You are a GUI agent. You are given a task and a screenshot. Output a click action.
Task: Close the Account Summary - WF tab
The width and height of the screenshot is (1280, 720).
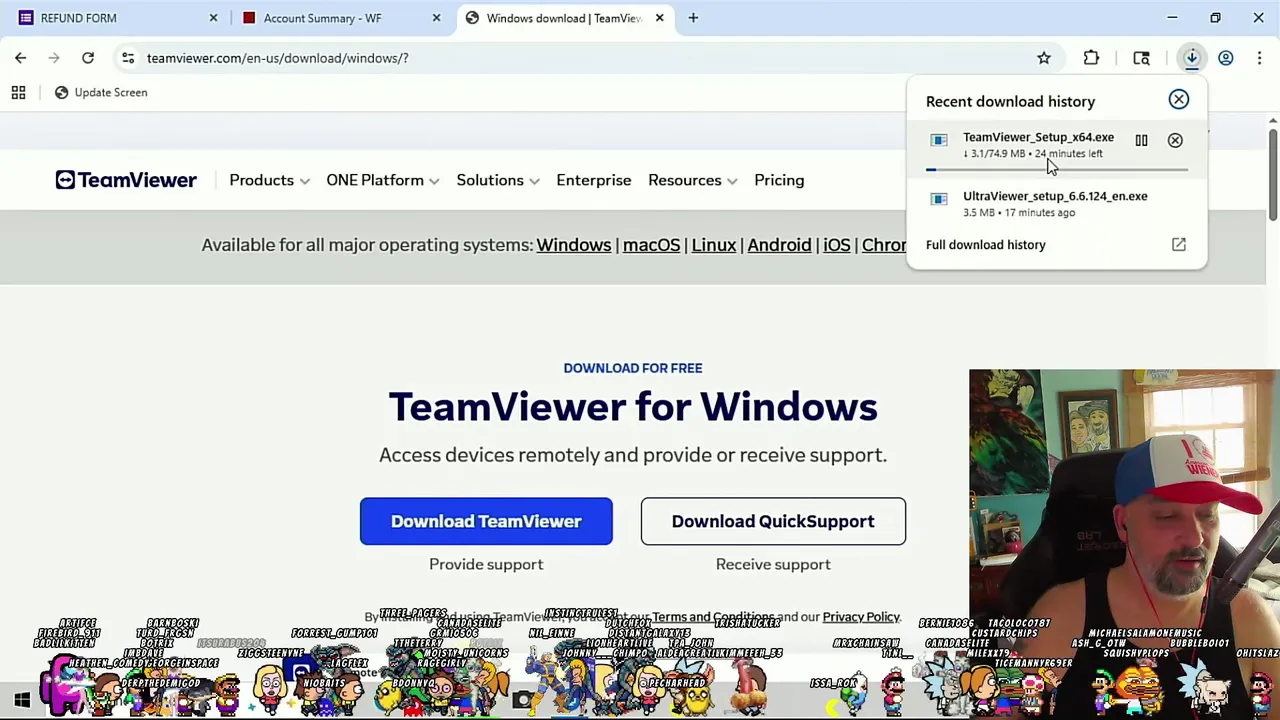click(x=436, y=18)
